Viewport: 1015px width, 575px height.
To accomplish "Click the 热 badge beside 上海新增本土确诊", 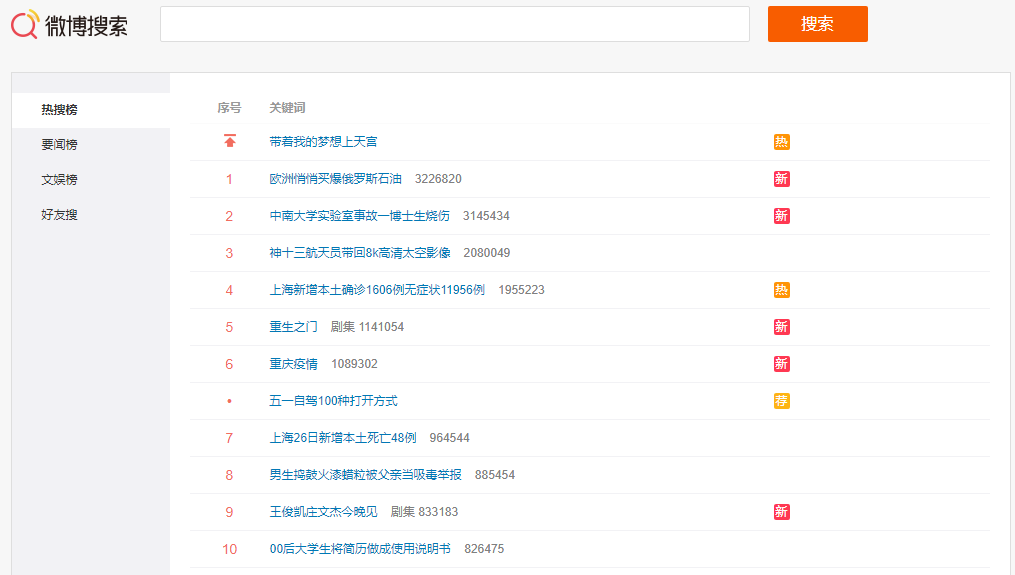I will (x=781, y=290).
